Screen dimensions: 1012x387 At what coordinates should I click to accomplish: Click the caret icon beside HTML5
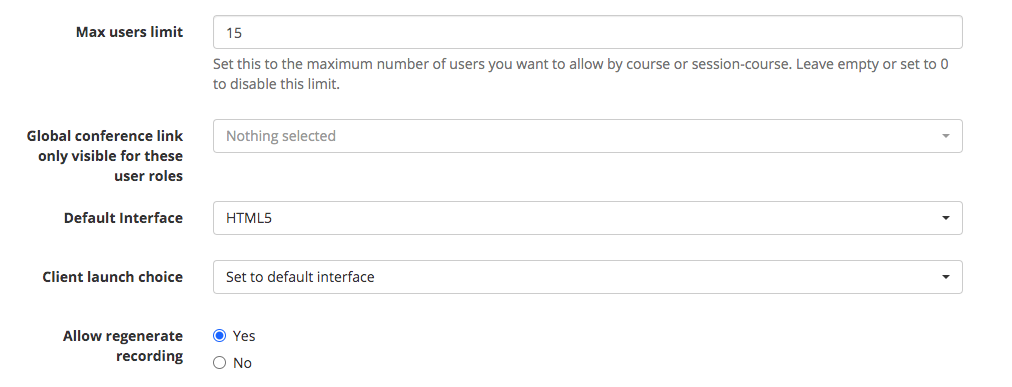tap(946, 218)
